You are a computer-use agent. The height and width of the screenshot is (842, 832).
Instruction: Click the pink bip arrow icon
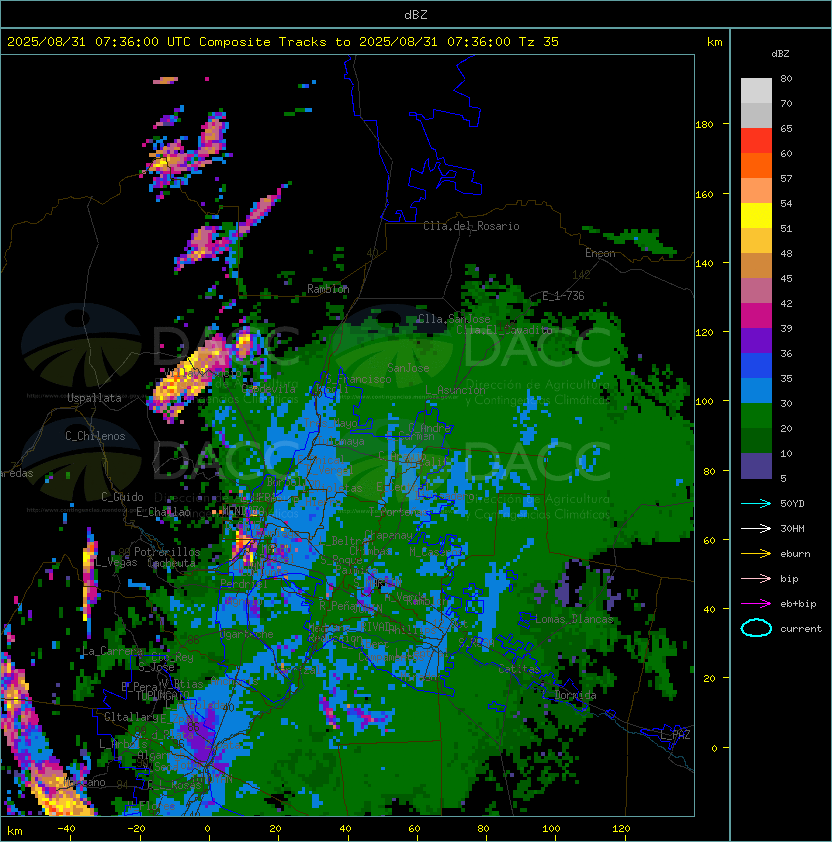coord(756,578)
